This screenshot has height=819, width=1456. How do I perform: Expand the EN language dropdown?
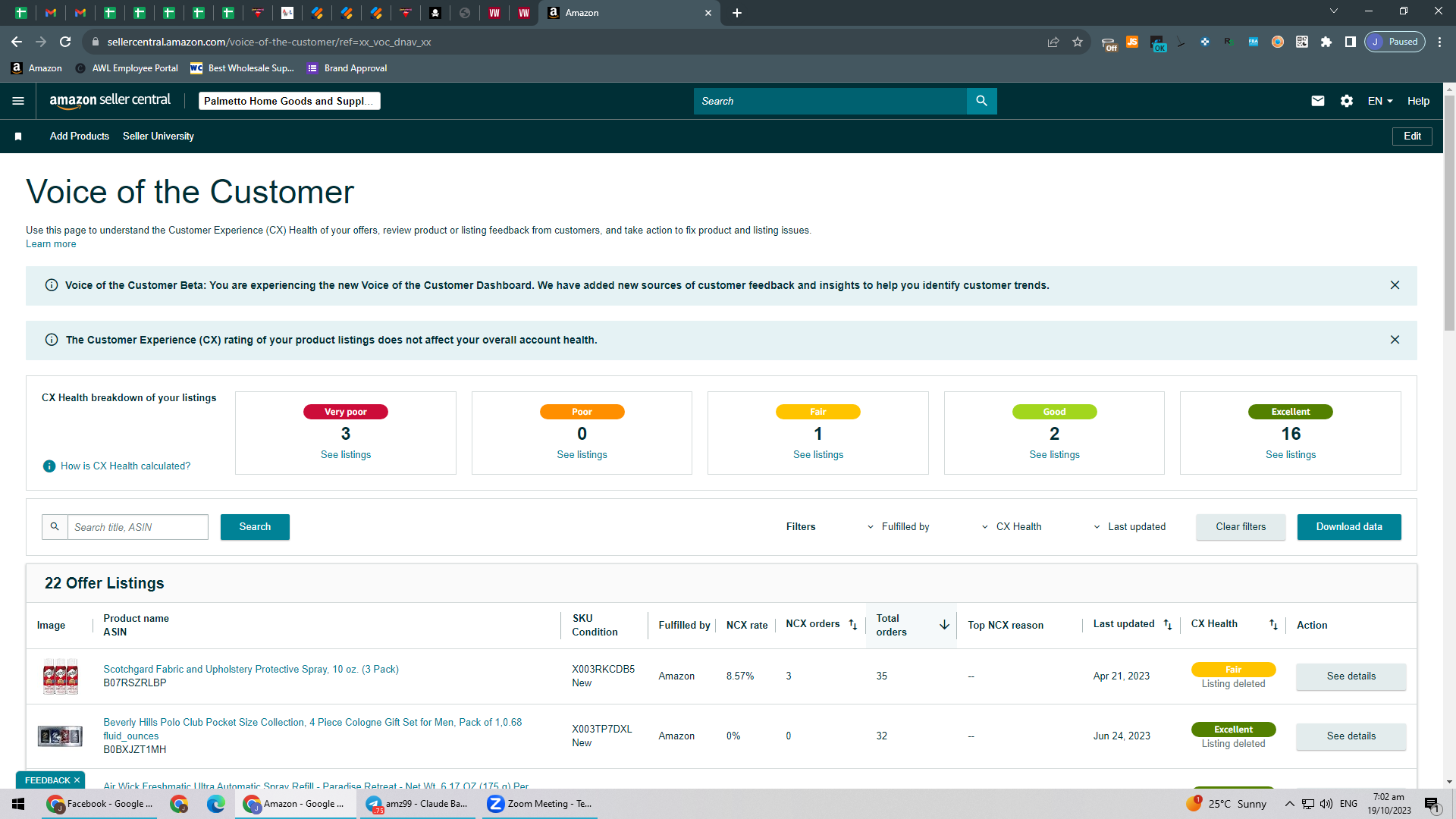click(x=1380, y=101)
